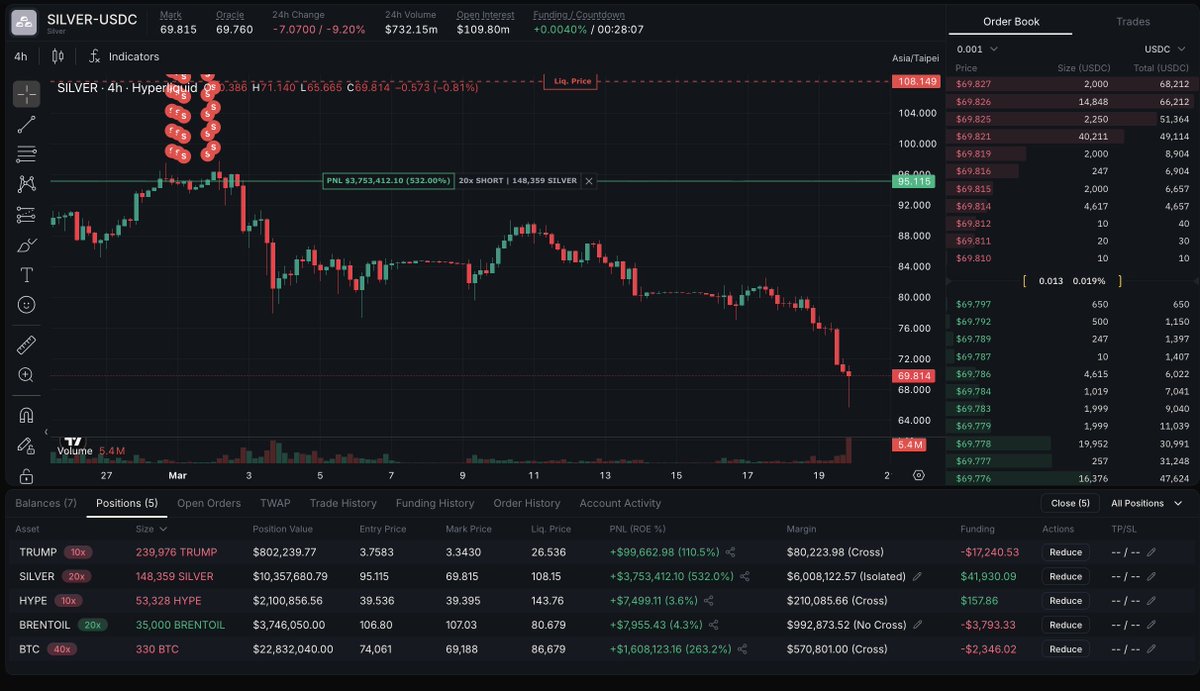
Task: Share the HYPE position PNL
Action: (708, 601)
